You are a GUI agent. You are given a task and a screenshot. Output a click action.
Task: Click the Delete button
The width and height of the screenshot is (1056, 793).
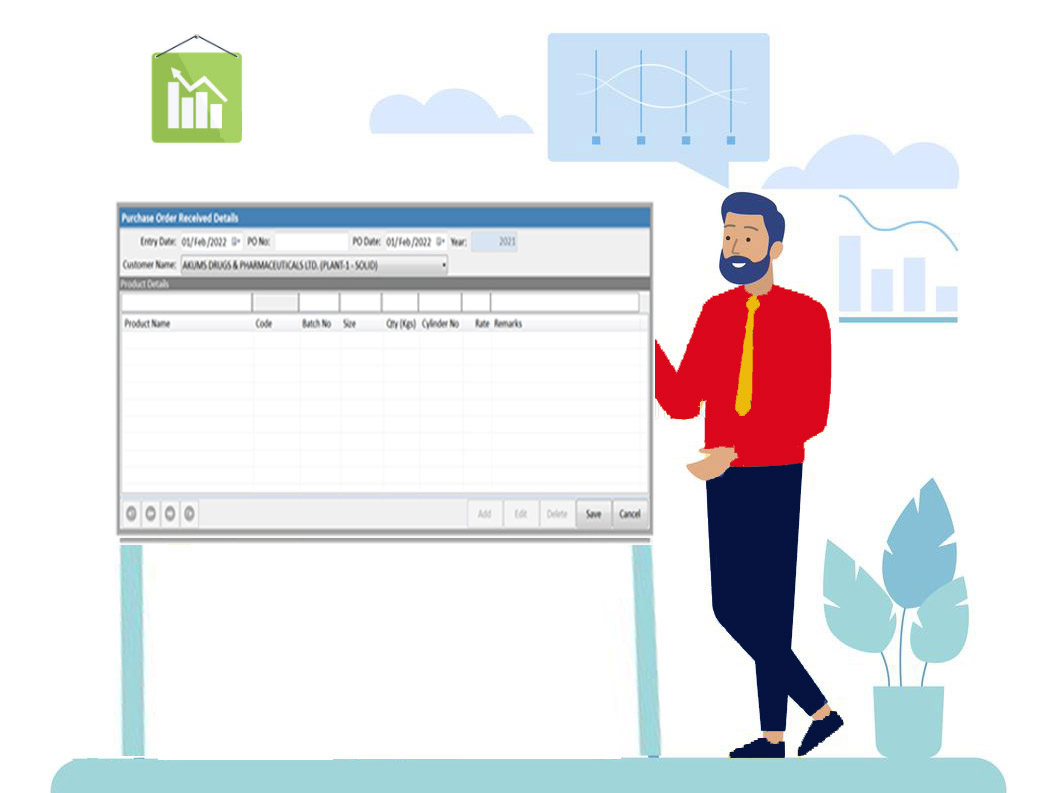557,513
